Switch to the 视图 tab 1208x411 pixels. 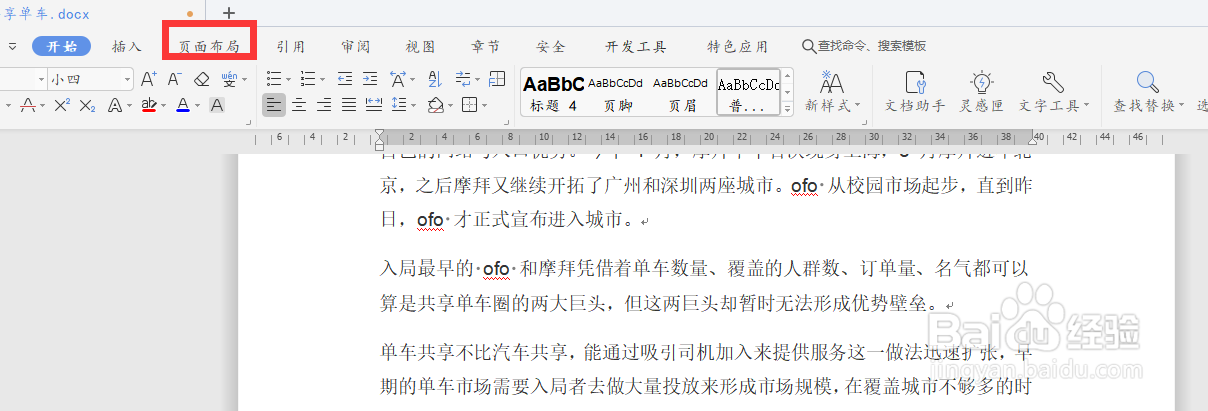point(421,46)
